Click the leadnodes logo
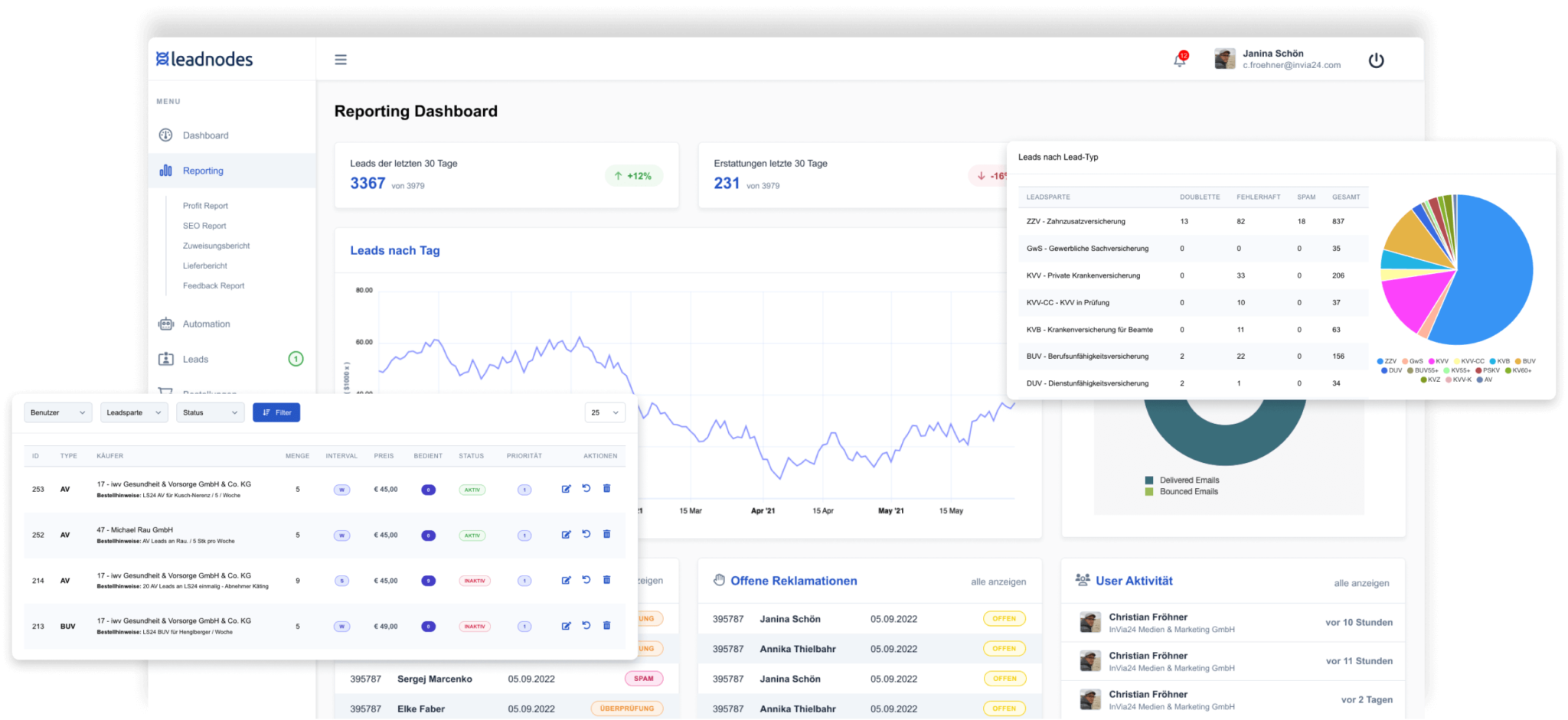1568x720 pixels. click(x=203, y=58)
